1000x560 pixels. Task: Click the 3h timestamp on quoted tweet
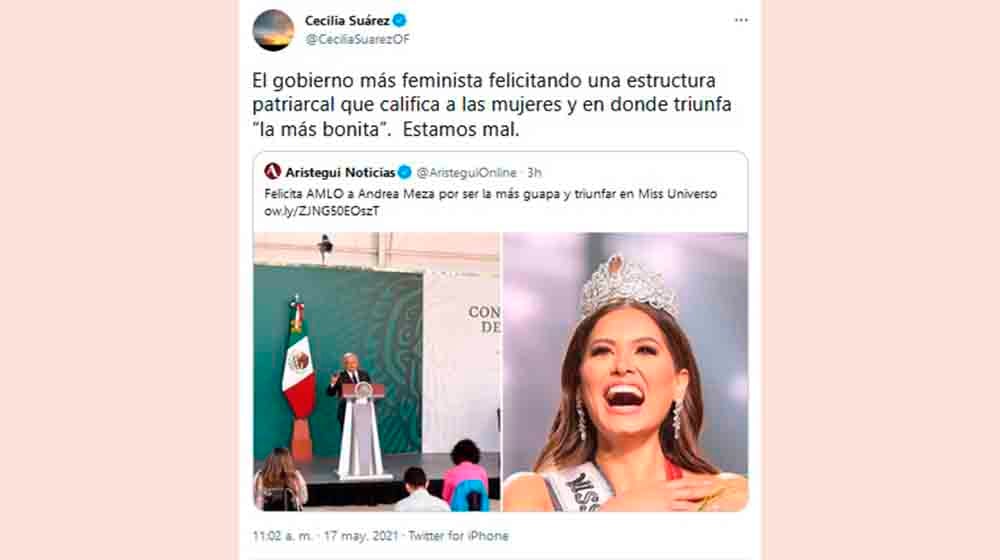coord(534,172)
